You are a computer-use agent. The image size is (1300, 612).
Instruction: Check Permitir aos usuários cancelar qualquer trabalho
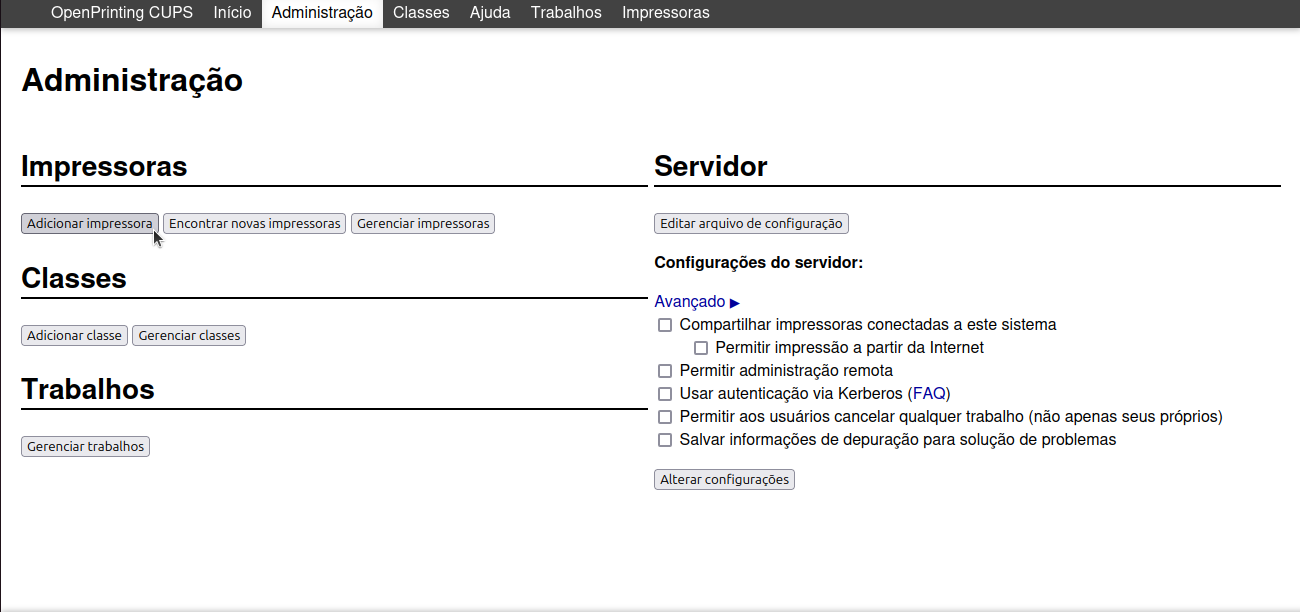coord(665,417)
